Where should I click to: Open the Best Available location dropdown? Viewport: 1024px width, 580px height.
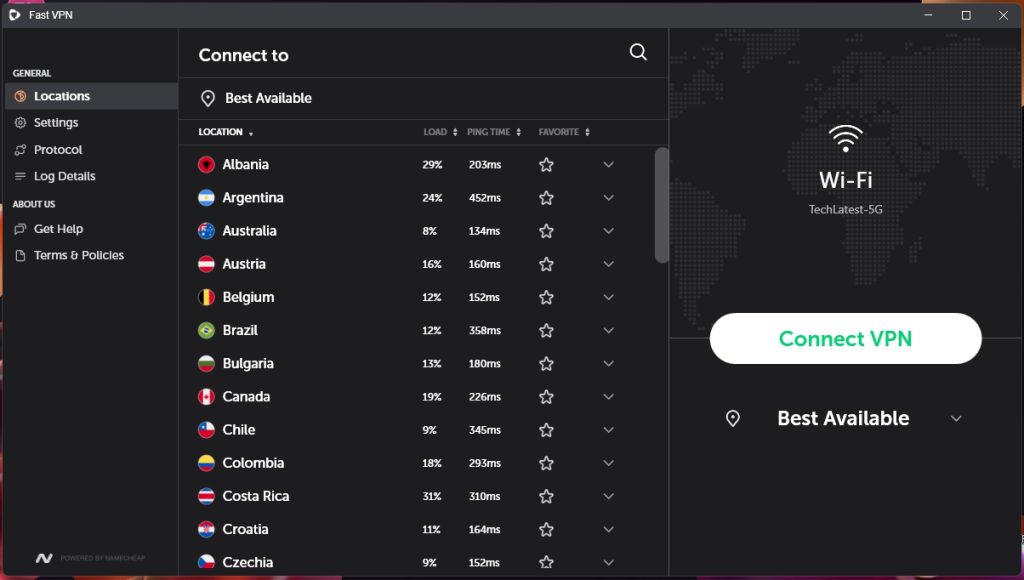[955, 419]
